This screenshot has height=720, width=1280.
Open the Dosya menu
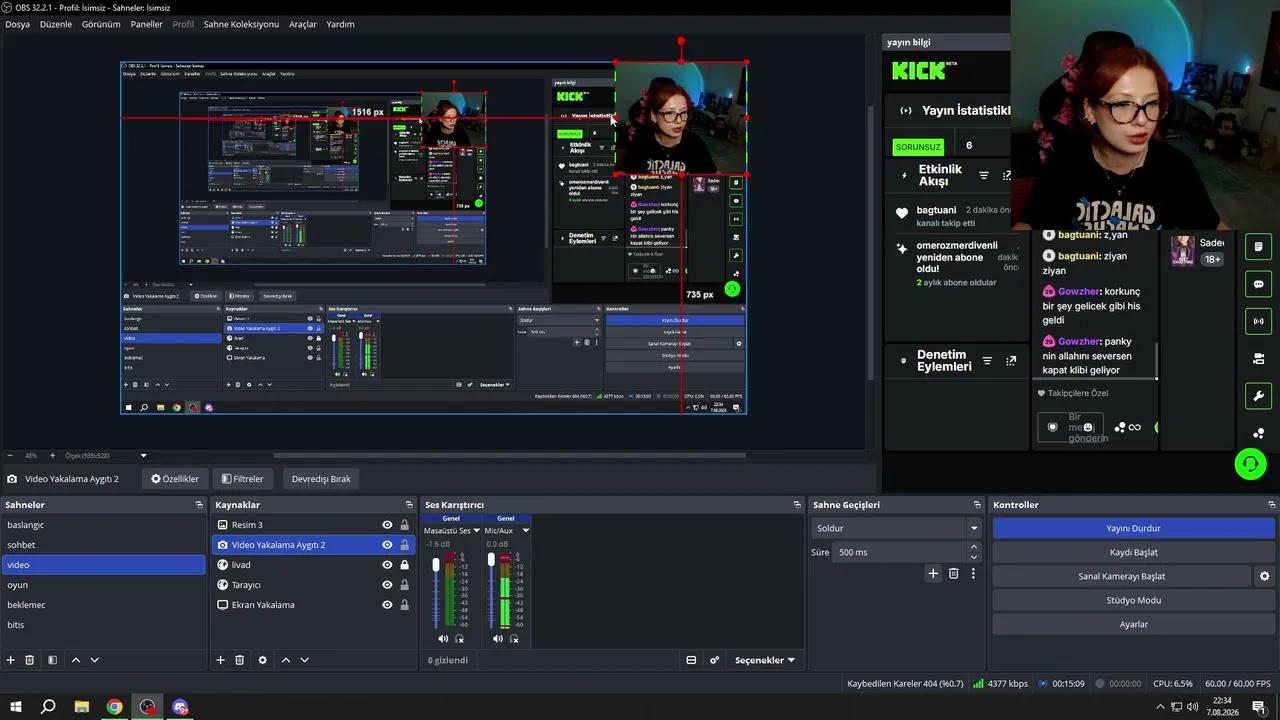(17, 24)
